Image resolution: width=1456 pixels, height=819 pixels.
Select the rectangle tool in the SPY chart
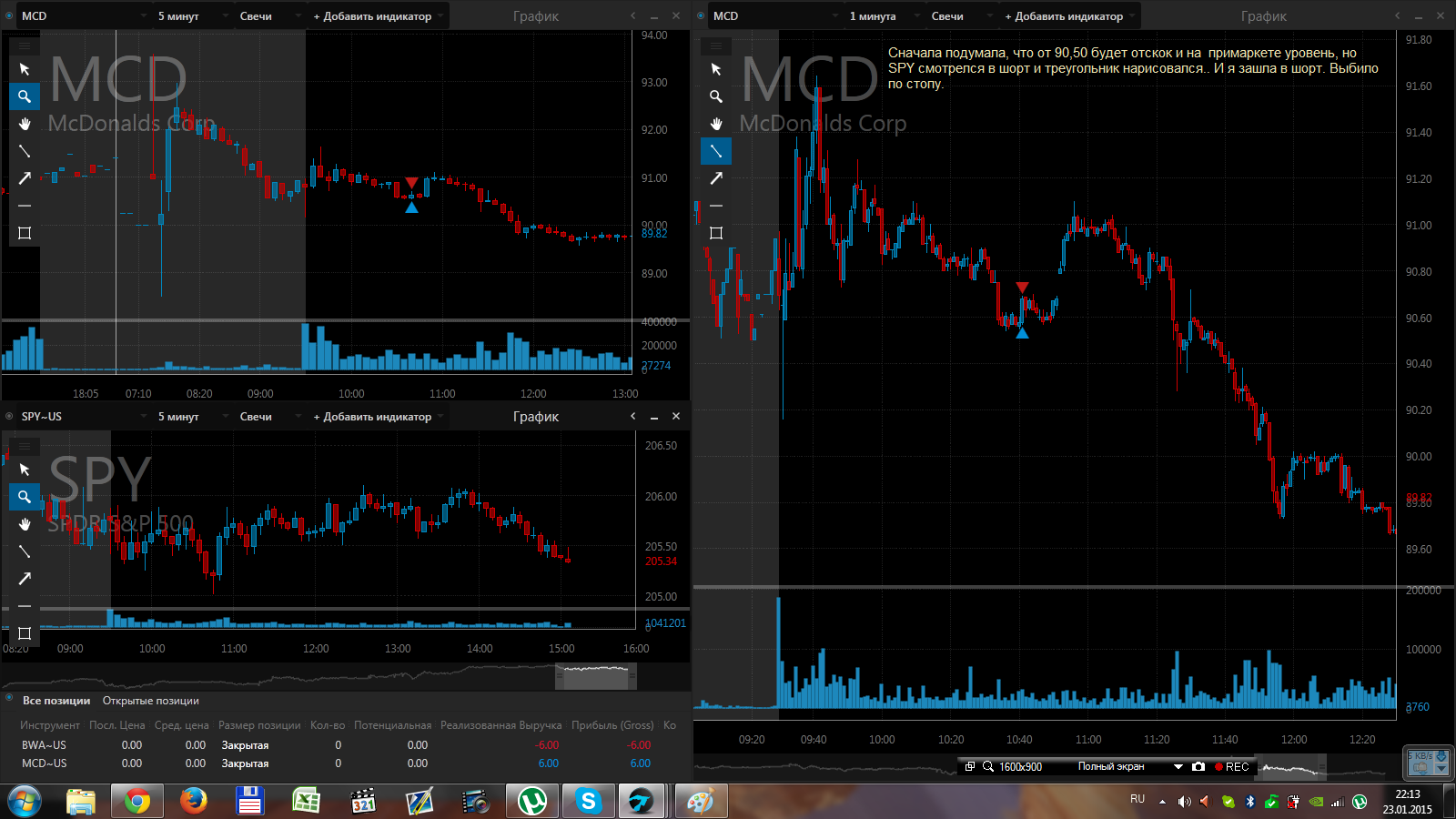click(25, 633)
